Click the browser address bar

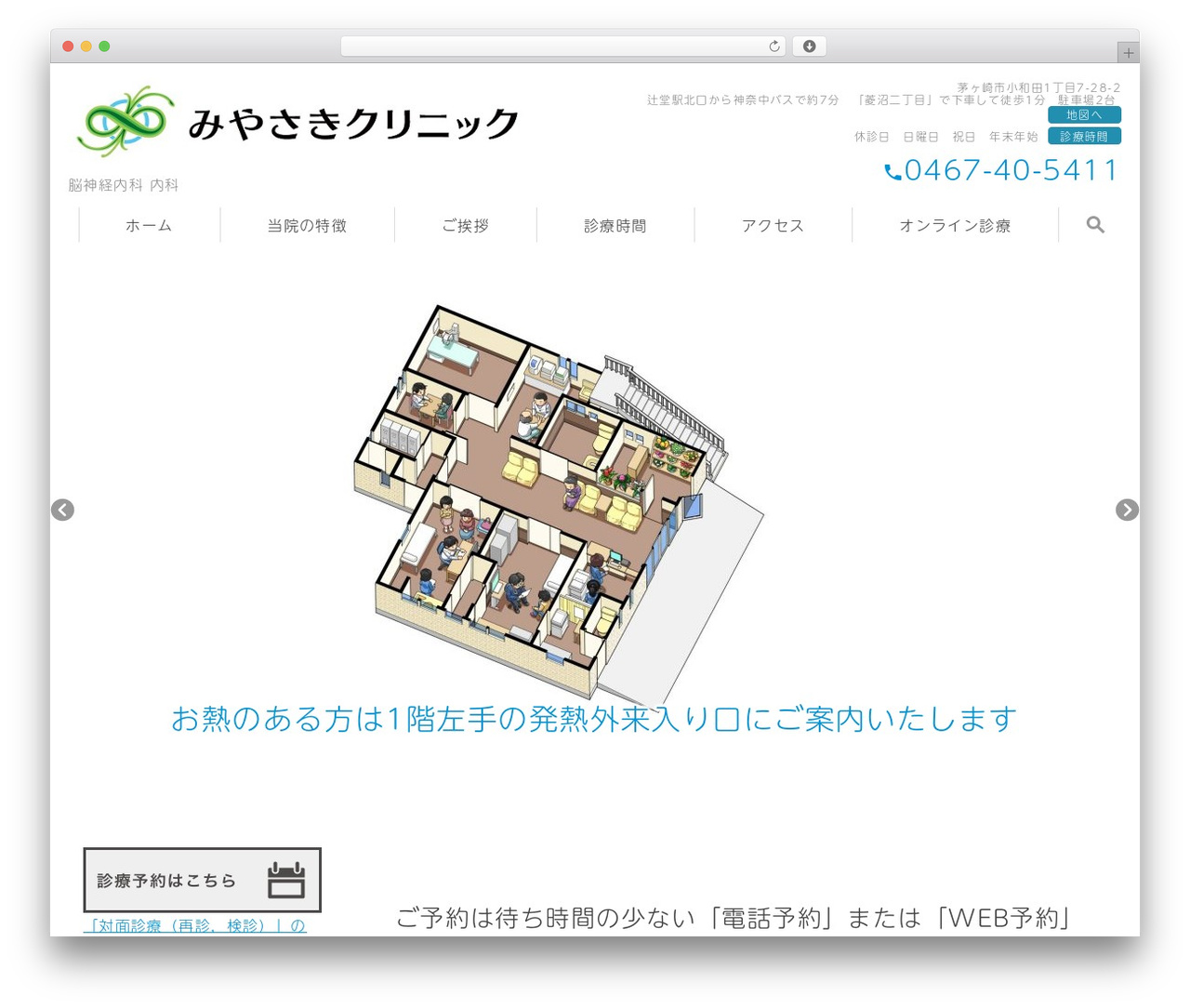tap(562, 46)
